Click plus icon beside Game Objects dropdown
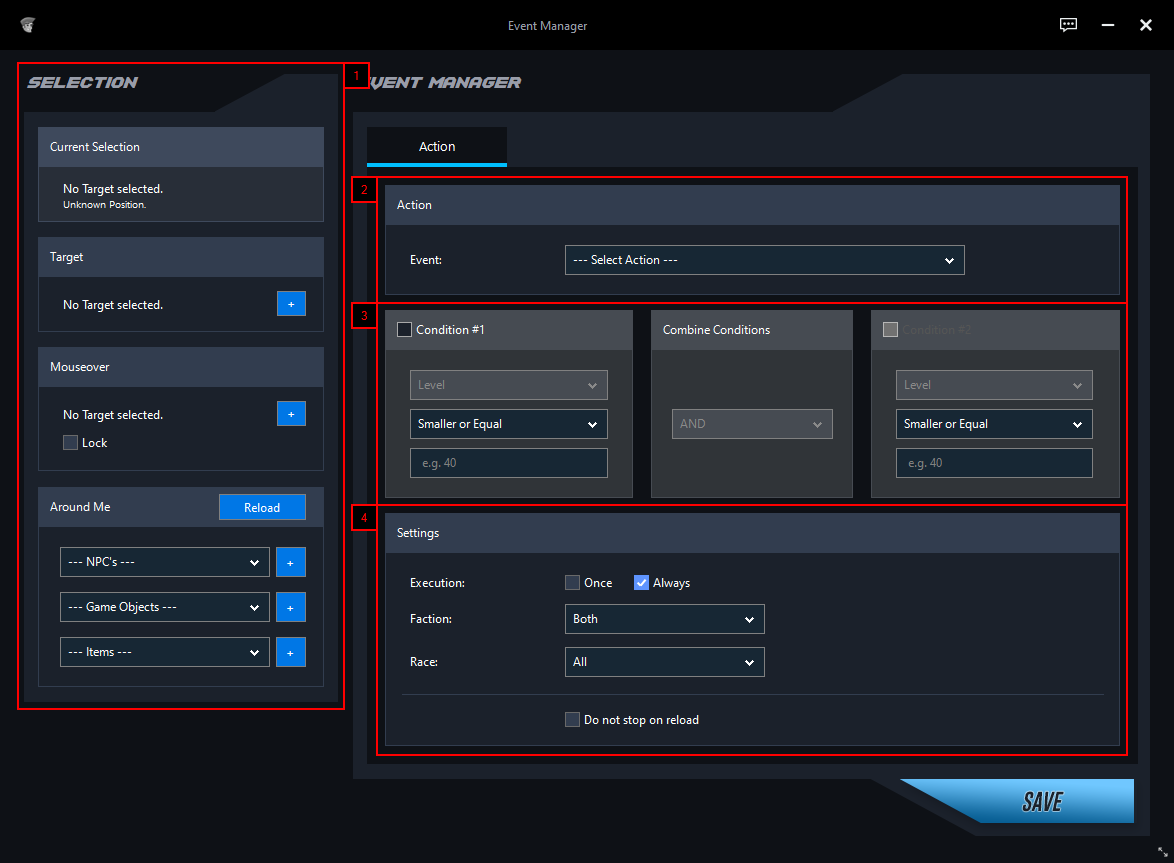Screen dimensions: 1174x863 [x=291, y=607]
